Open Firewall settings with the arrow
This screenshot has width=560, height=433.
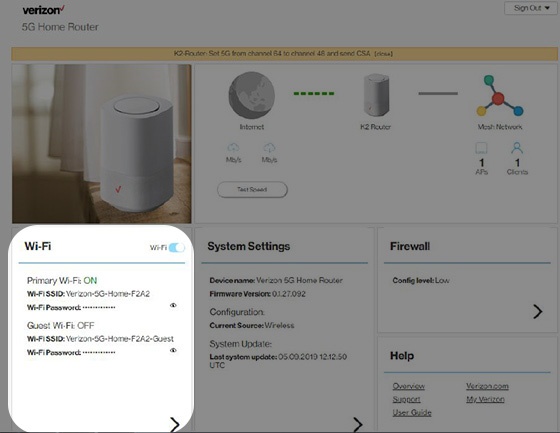pos(538,312)
